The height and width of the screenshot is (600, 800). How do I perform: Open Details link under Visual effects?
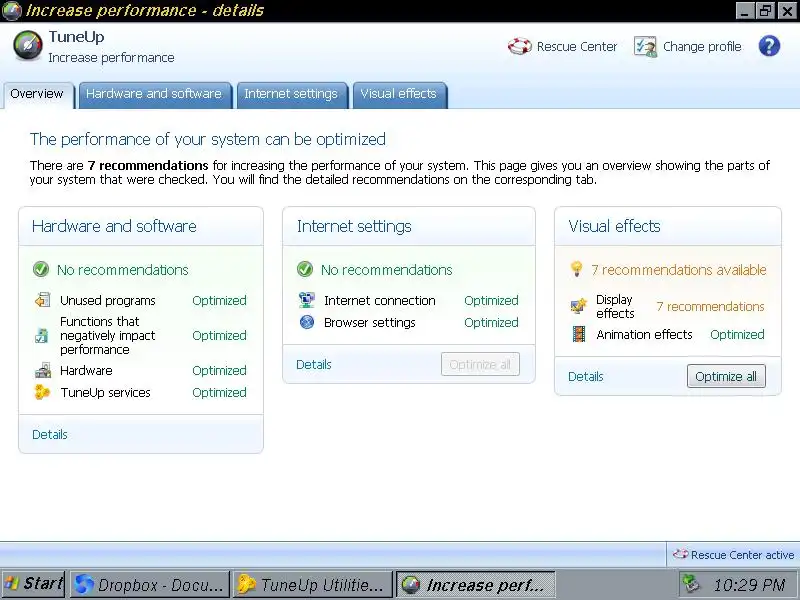tap(586, 377)
